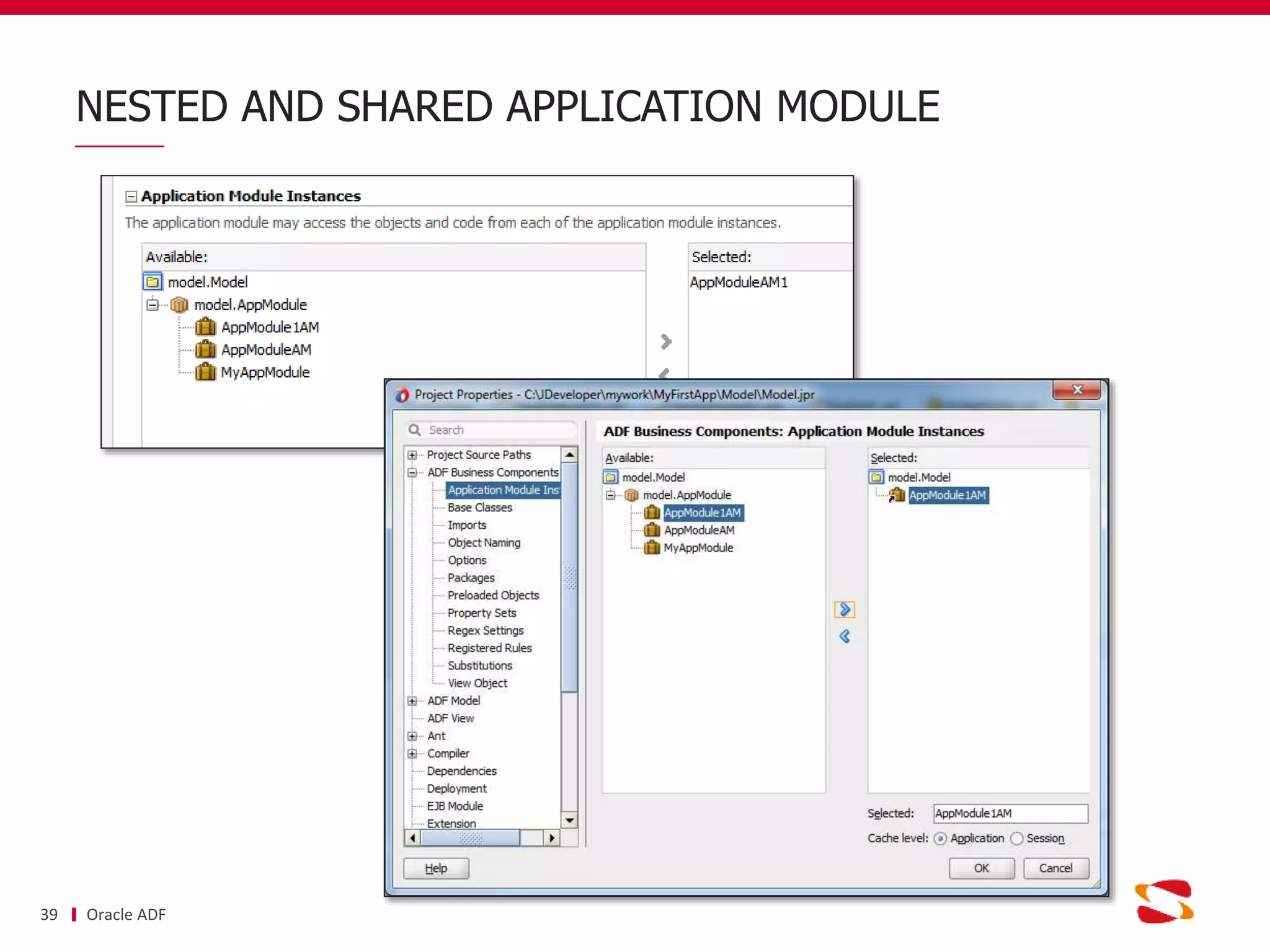Select the Application cache level radio button
Viewport: 1270px width, 952px height.
coord(940,839)
